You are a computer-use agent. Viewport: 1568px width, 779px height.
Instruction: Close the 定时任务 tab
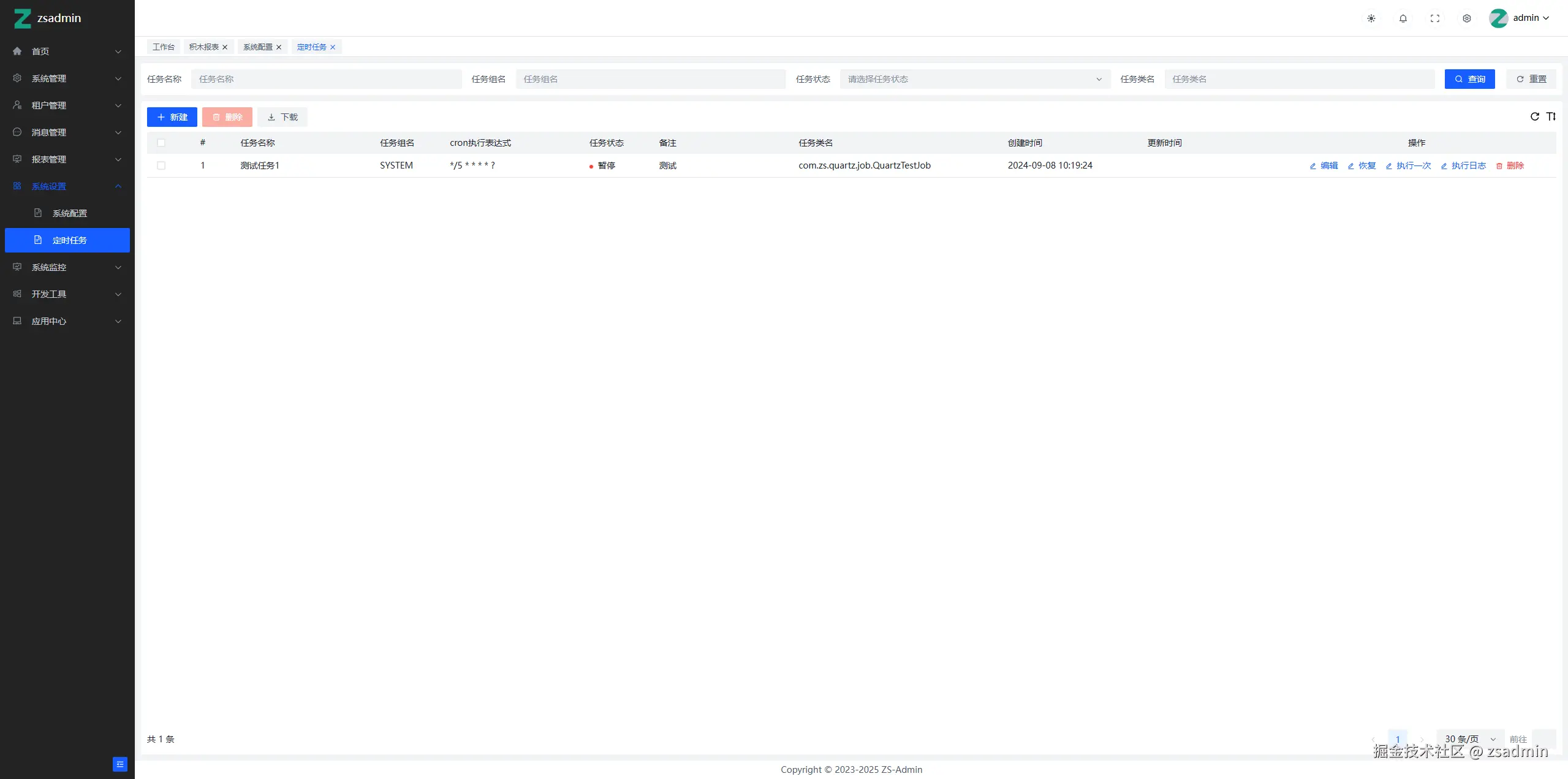point(333,47)
